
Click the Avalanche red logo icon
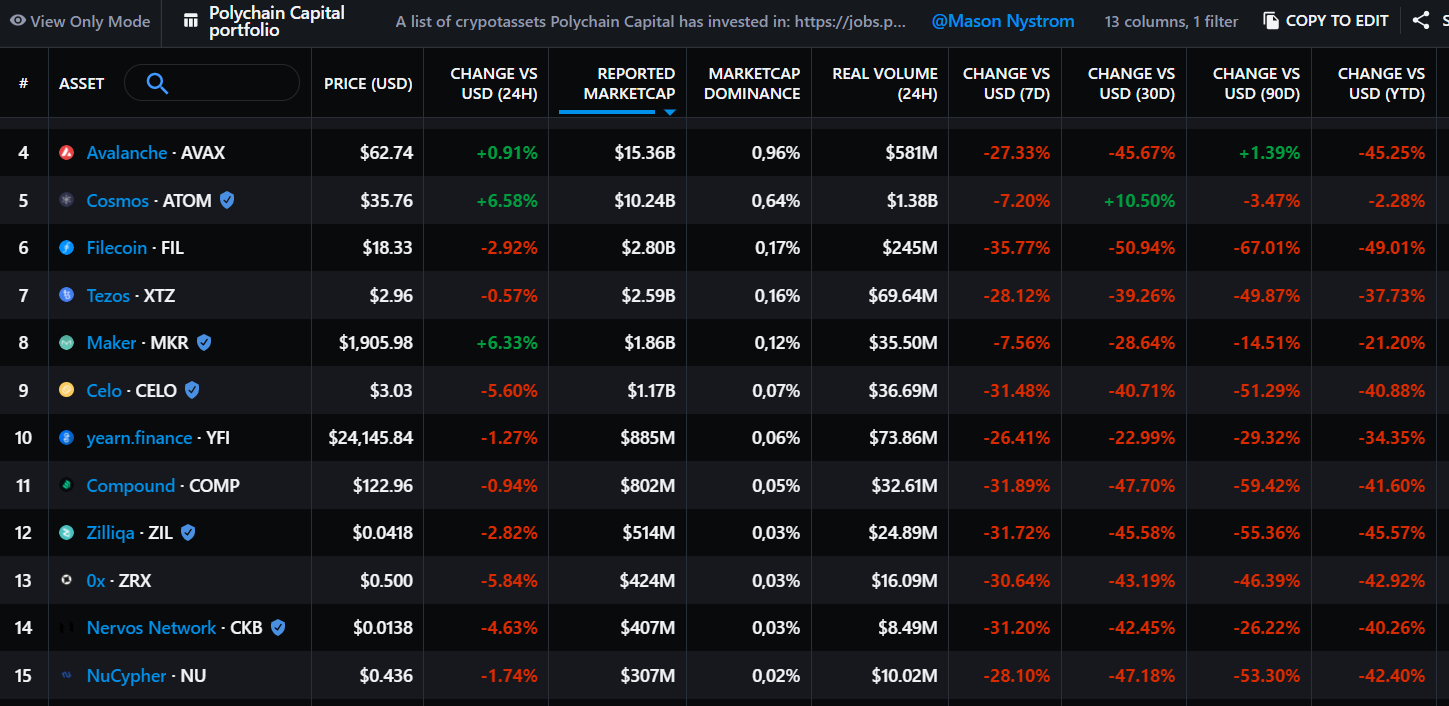tap(67, 153)
